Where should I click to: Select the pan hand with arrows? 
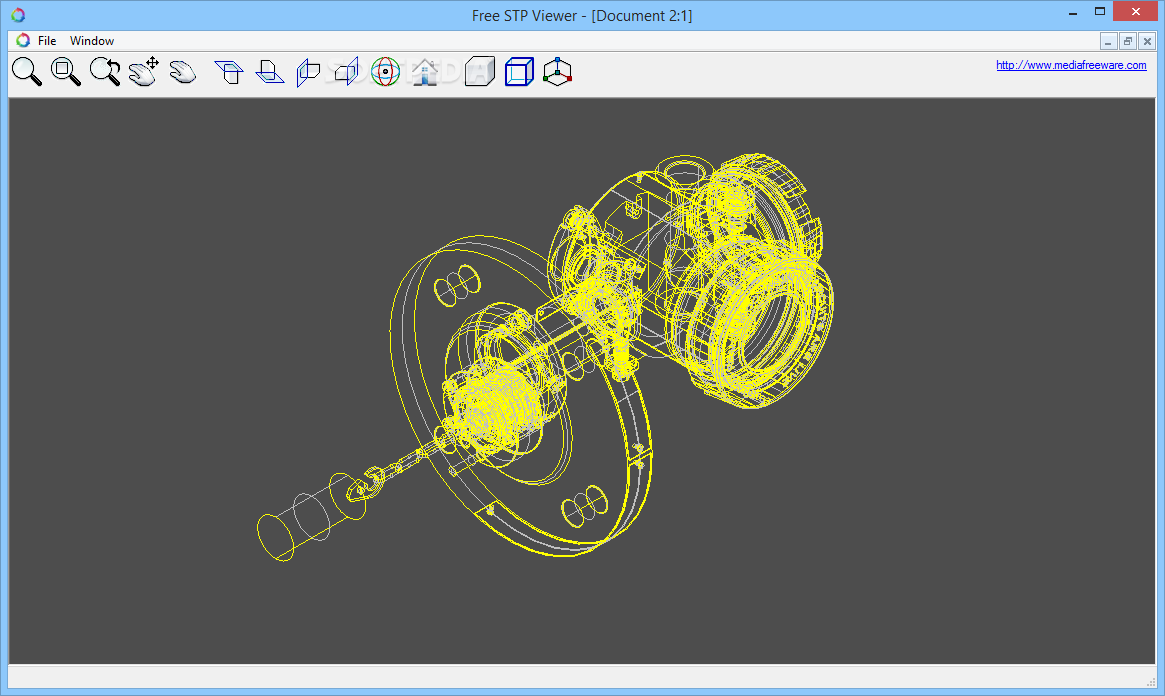(143, 72)
